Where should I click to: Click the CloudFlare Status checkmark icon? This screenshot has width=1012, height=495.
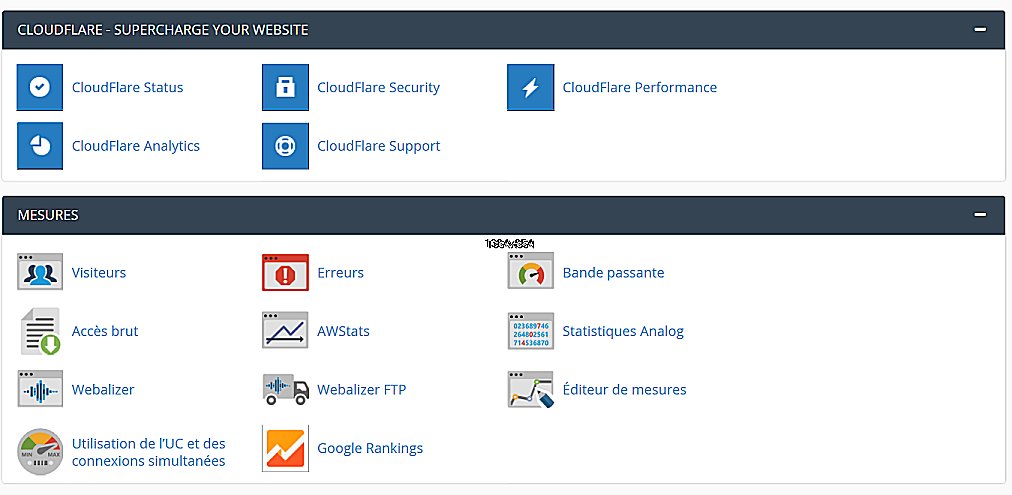tap(40, 87)
